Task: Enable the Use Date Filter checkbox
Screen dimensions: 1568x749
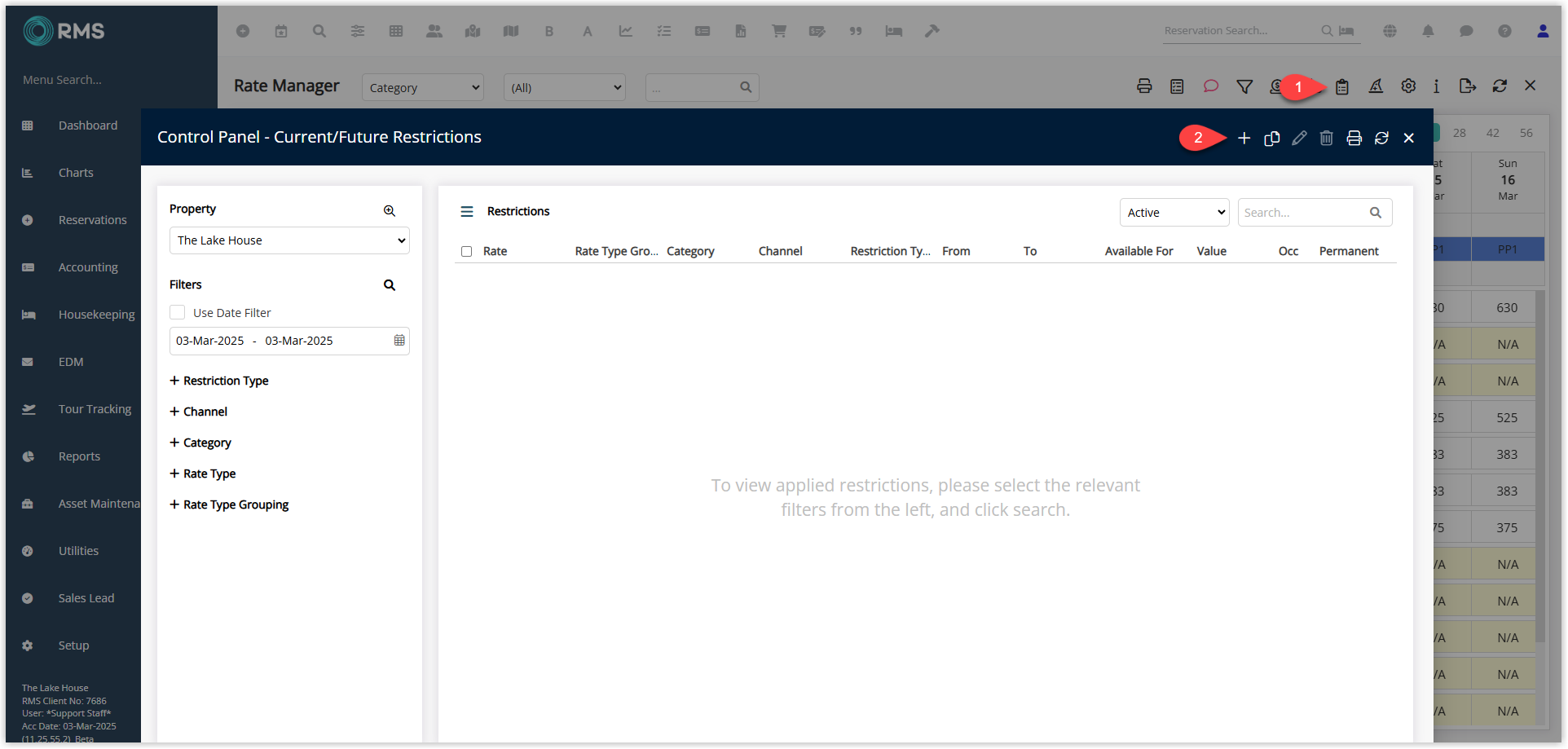Action: [x=177, y=313]
